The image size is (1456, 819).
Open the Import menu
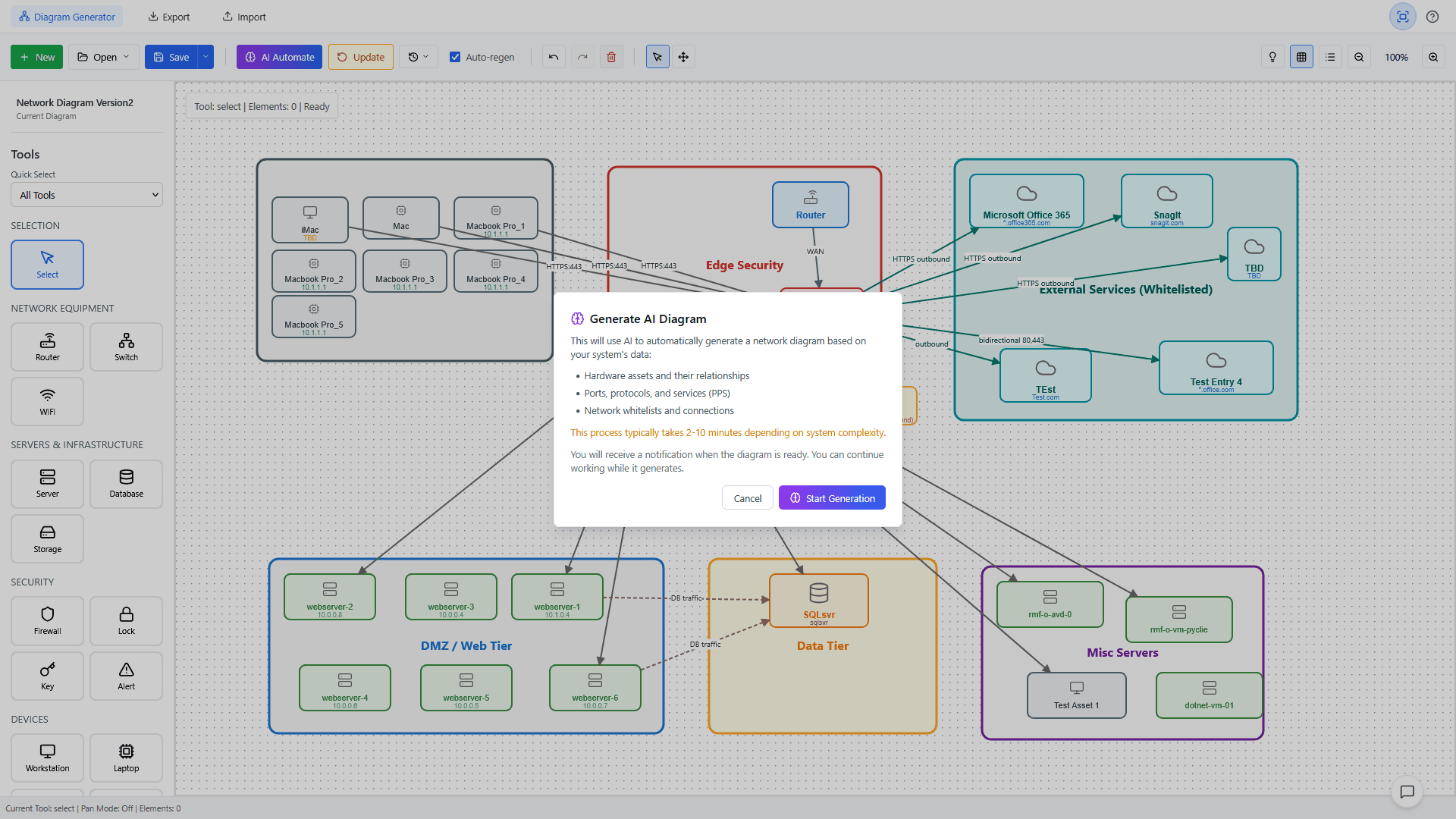243,16
